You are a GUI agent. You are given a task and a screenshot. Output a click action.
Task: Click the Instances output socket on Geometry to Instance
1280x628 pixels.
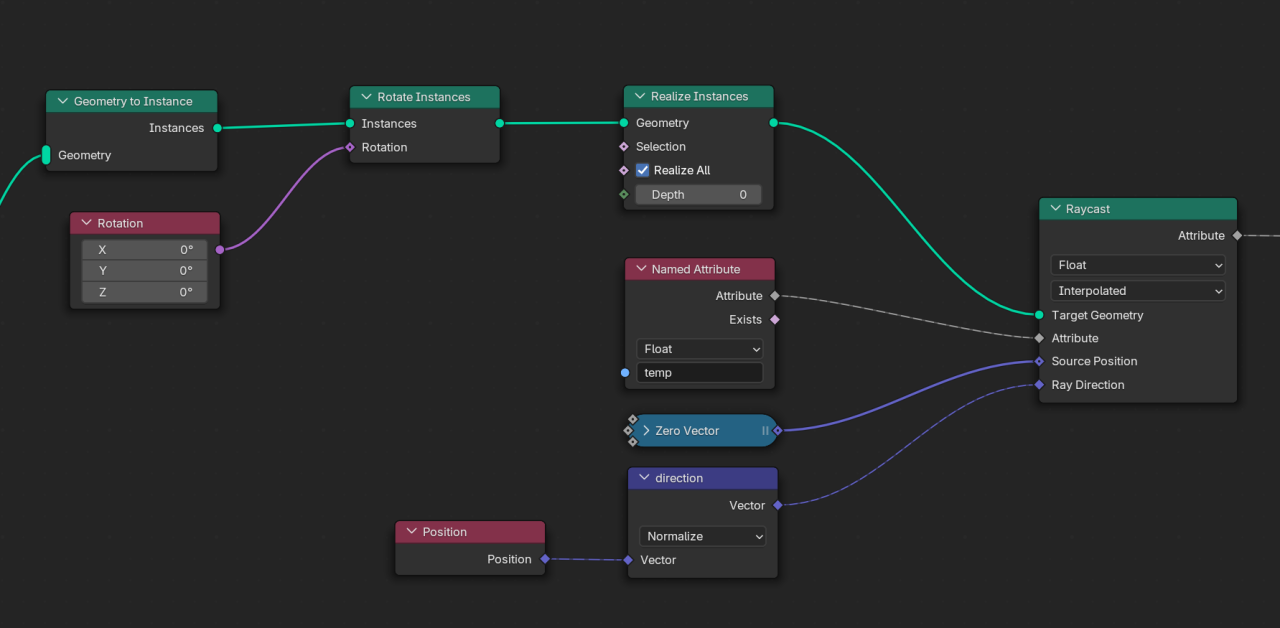pyautogui.click(x=217, y=128)
